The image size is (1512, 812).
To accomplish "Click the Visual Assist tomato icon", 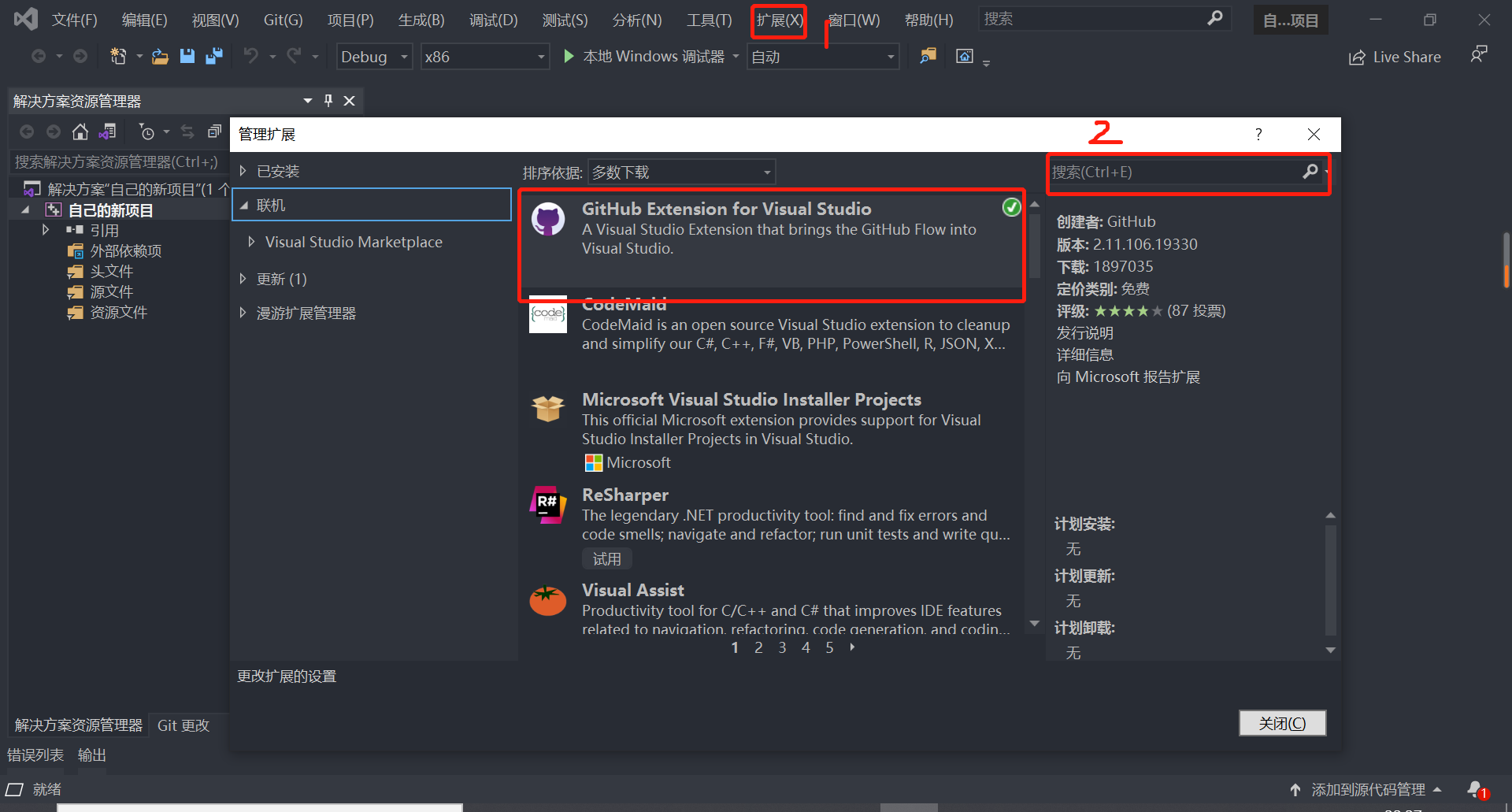I will (x=548, y=600).
